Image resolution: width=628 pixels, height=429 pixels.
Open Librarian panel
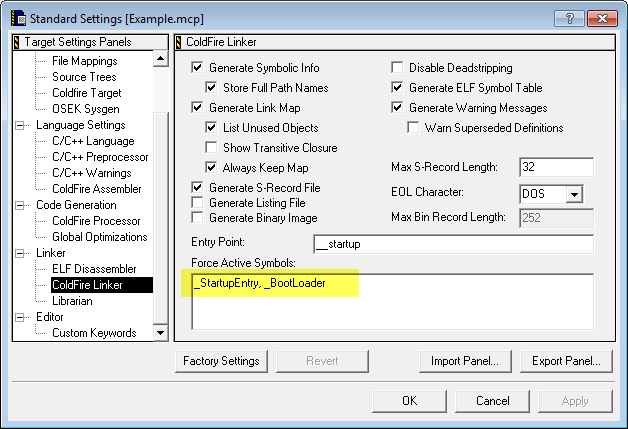[x=72, y=301]
